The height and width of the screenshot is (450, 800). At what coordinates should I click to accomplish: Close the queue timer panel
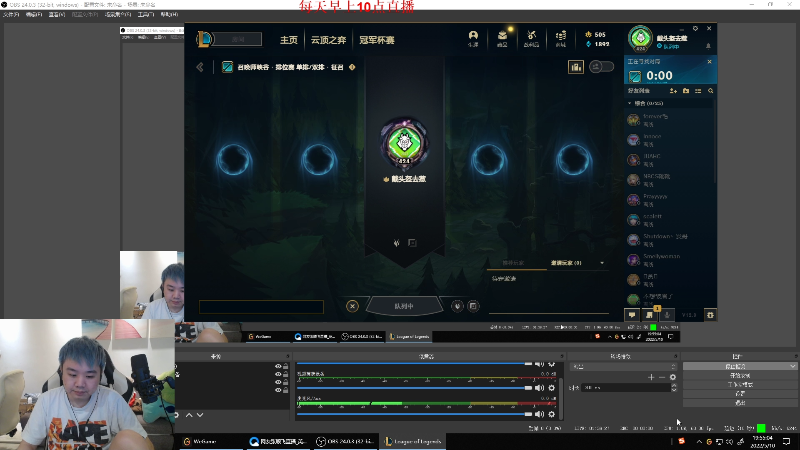click(x=709, y=62)
